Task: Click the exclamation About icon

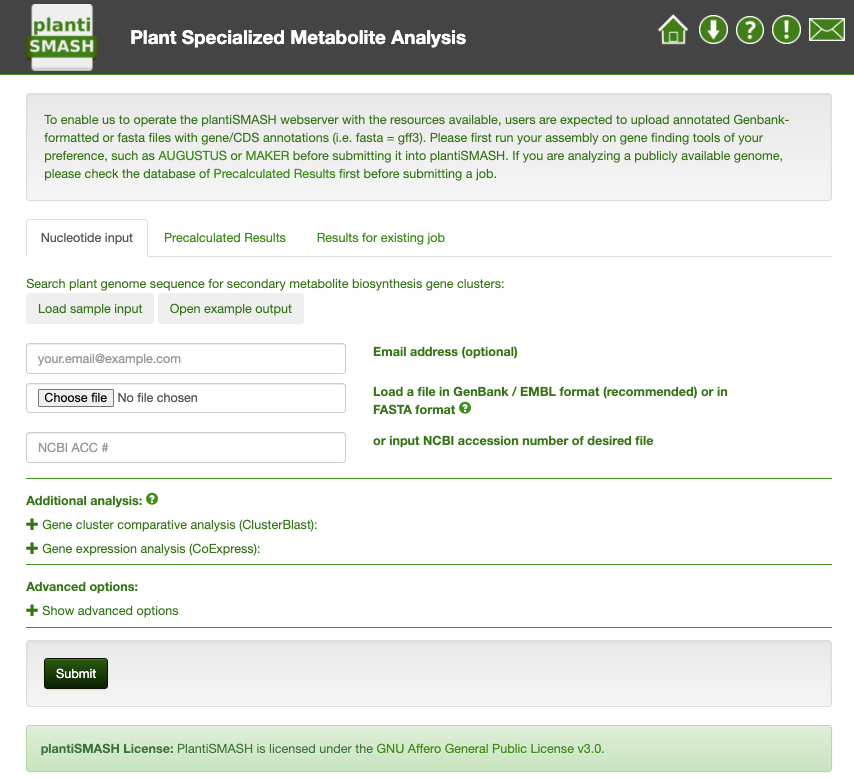Action: pyautogui.click(x=786, y=29)
